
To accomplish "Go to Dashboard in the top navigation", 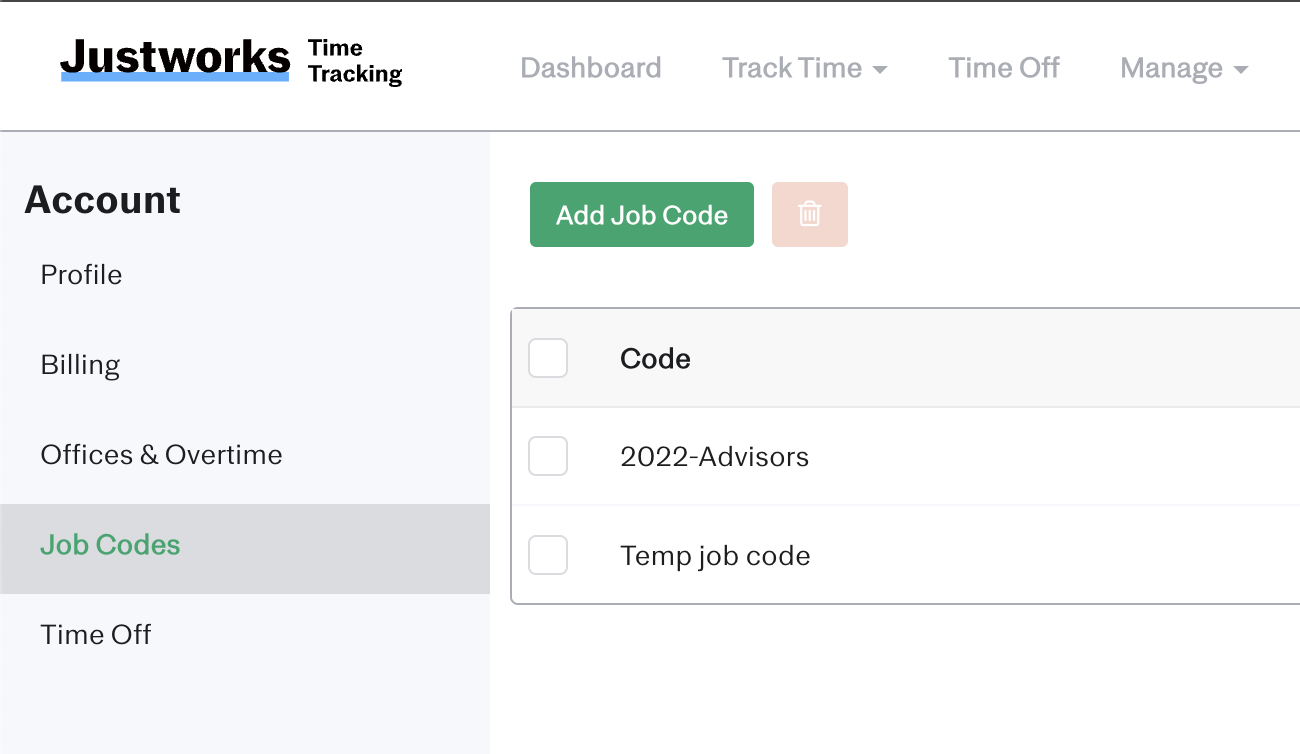I will point(591,68).
